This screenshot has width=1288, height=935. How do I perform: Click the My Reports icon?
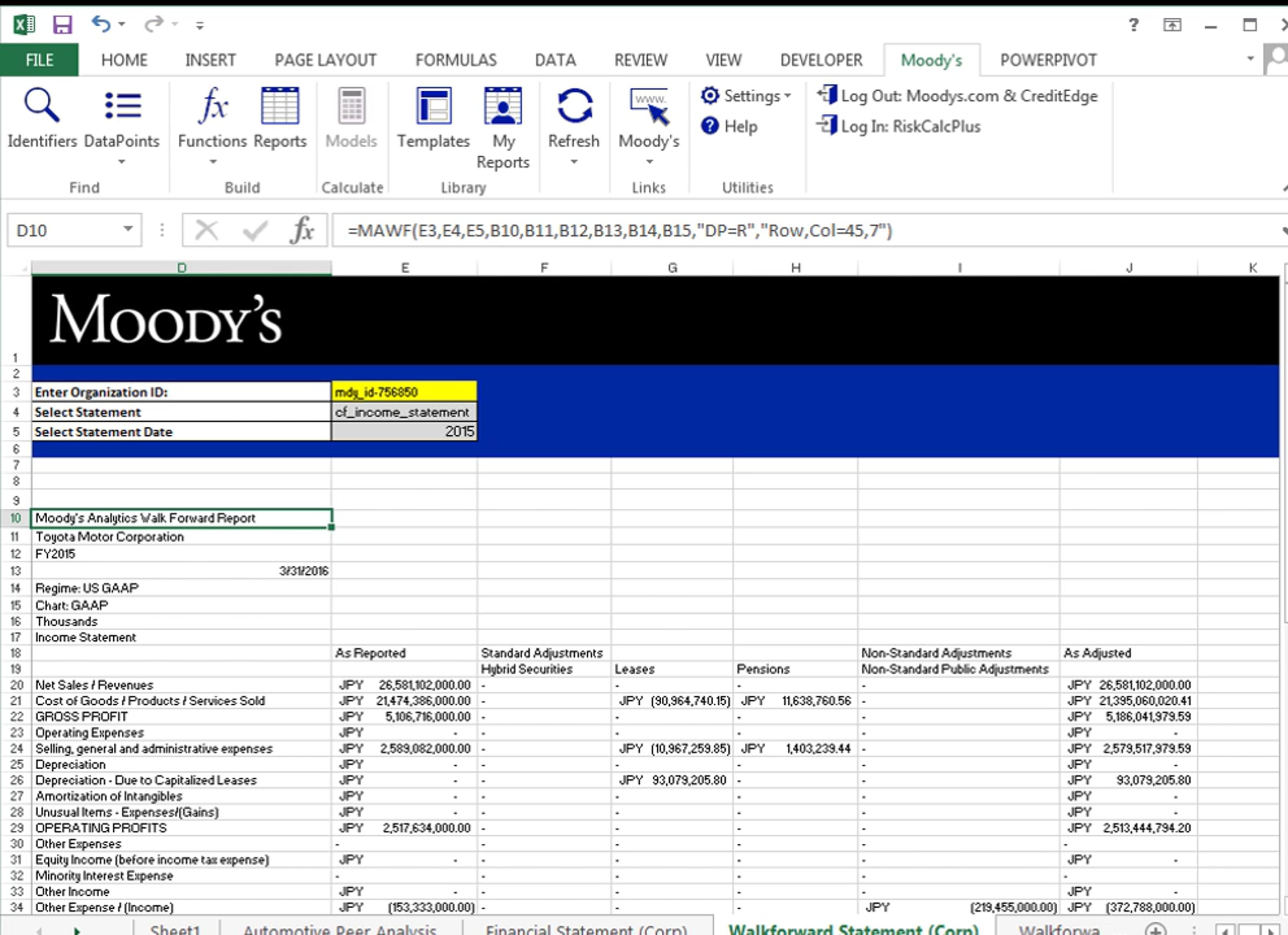[503, 106]
